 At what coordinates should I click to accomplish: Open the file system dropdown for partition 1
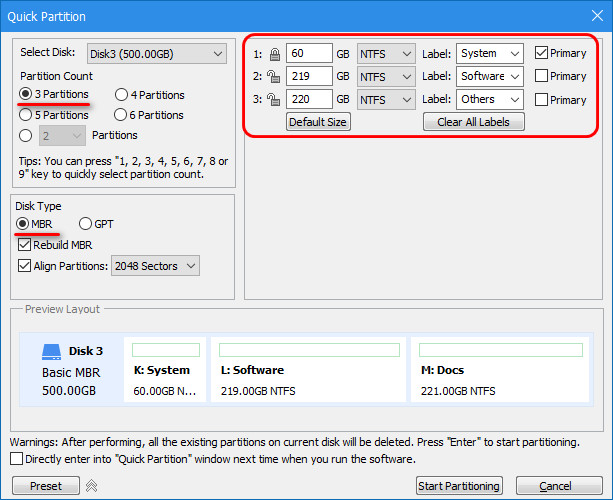click(386, 54)
